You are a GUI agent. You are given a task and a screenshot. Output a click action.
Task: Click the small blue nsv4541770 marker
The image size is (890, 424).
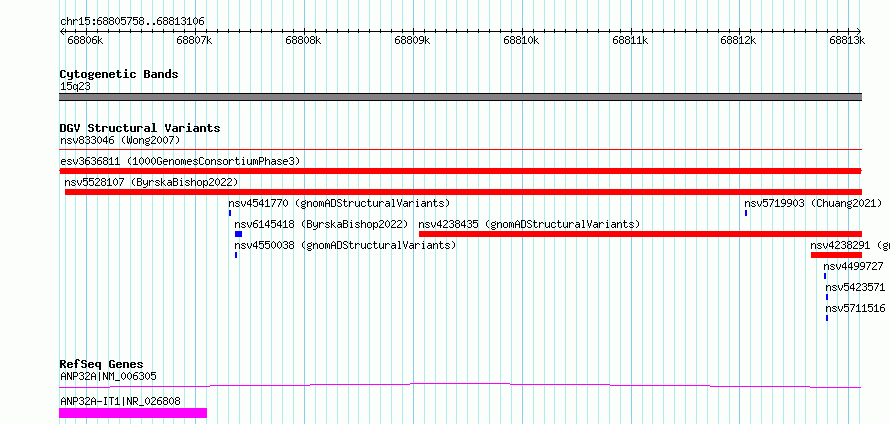click(x=230, y=213)
